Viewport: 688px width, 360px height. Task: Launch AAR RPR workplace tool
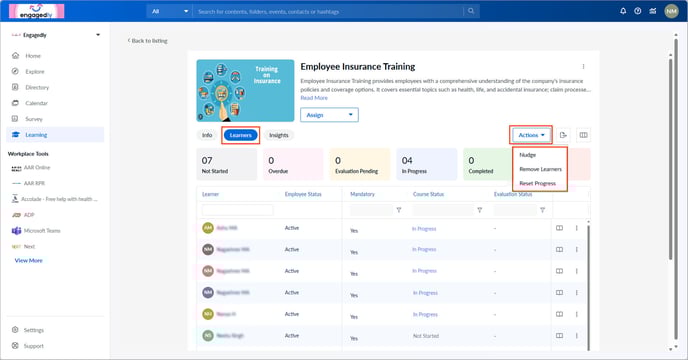(x=34, y=184)
